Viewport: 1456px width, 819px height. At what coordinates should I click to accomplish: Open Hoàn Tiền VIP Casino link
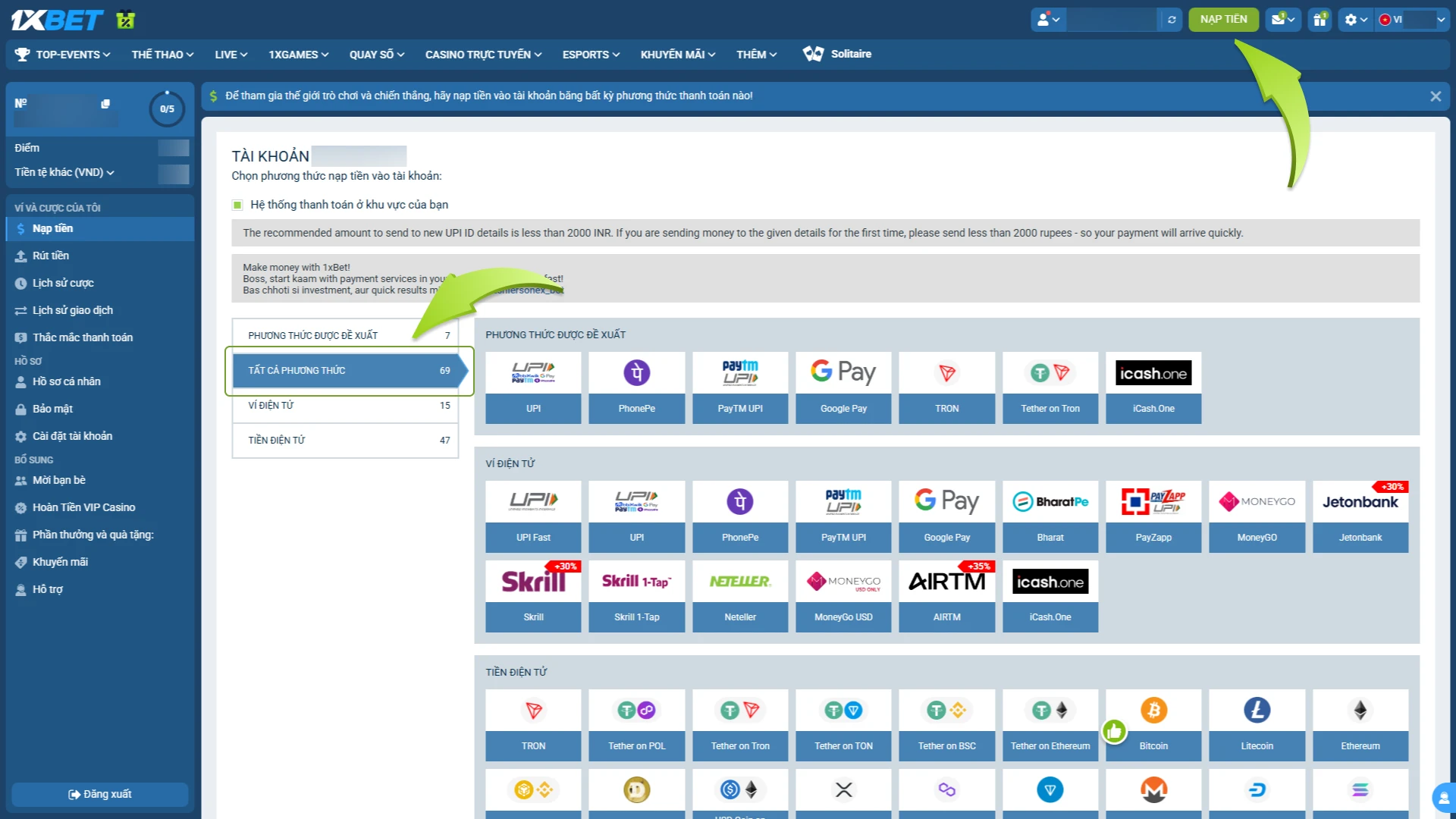[x=100, y=507]
